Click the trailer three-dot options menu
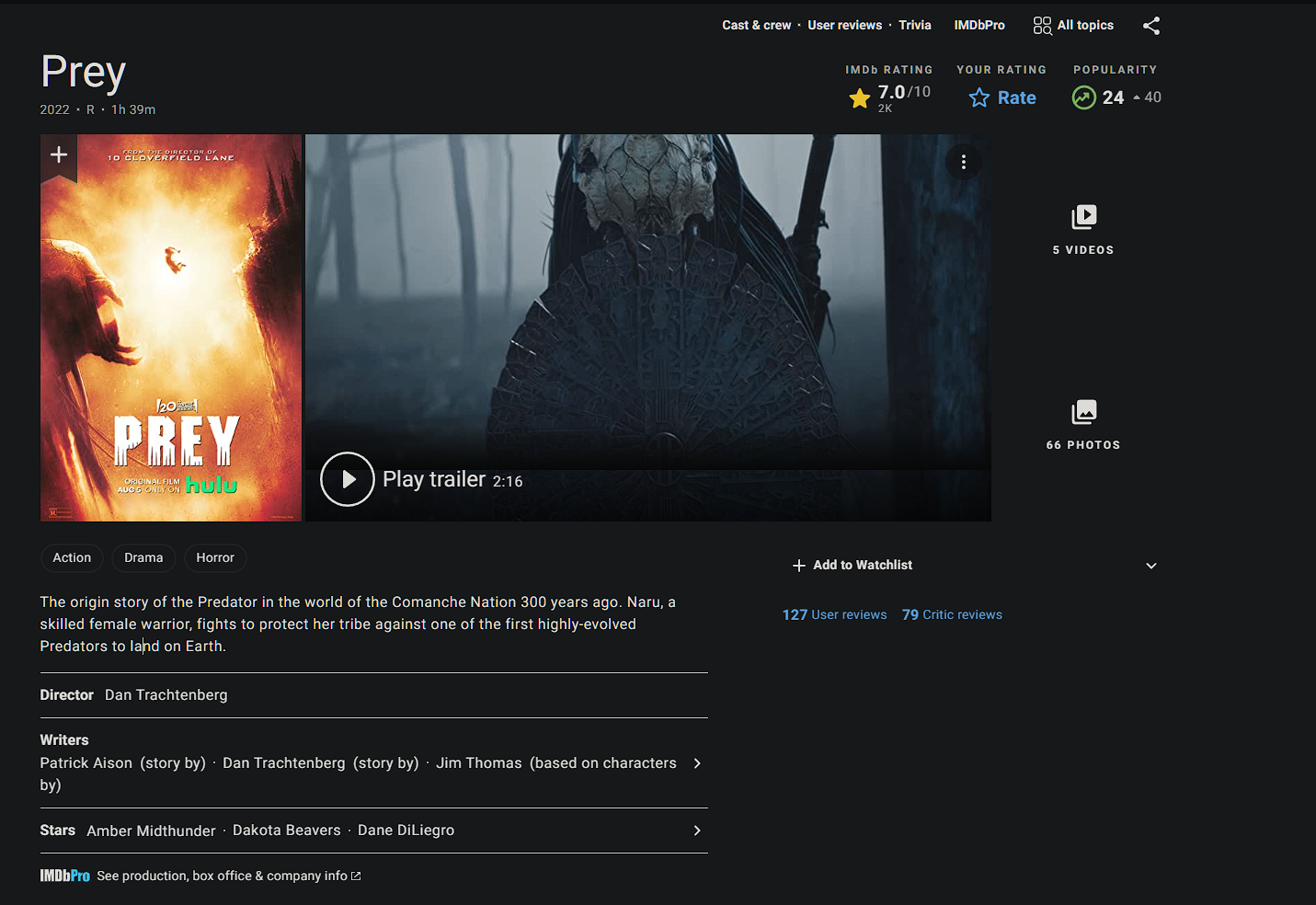The height and width of the screenshot is (905, 1316). (x=964, y=162)
